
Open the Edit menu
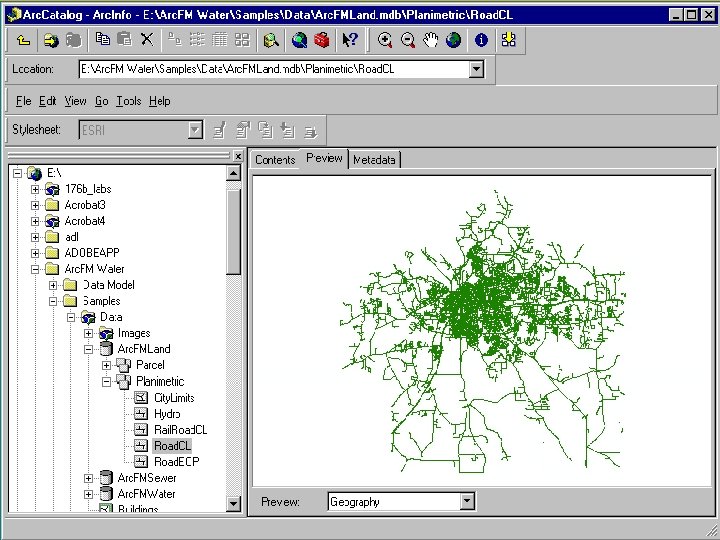[x=47, y=101]
